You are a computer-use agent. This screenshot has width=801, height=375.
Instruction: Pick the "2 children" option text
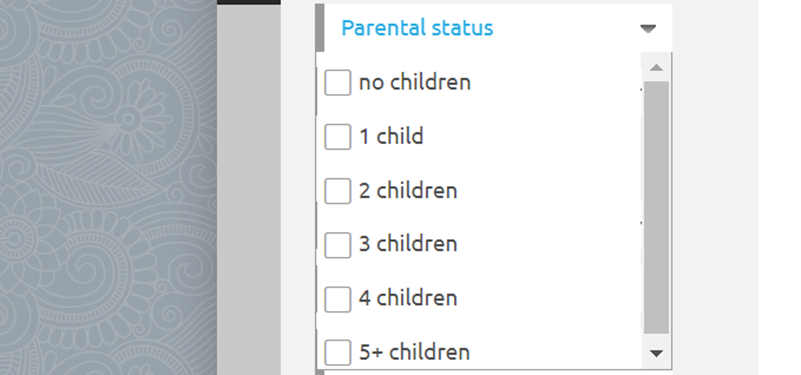(x=408, y=191)
